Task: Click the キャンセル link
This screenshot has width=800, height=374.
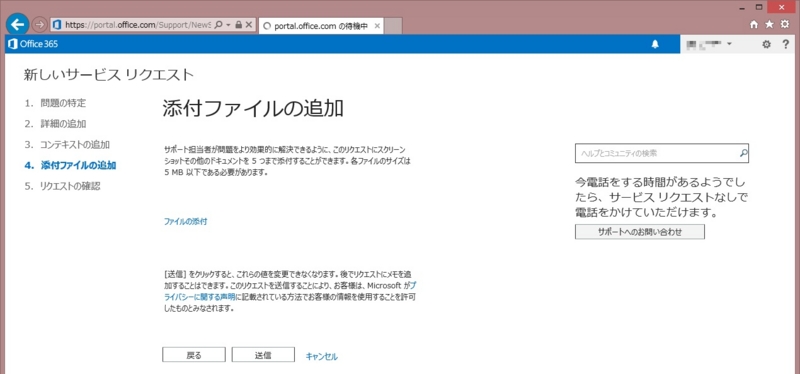Action: point(321,357)
